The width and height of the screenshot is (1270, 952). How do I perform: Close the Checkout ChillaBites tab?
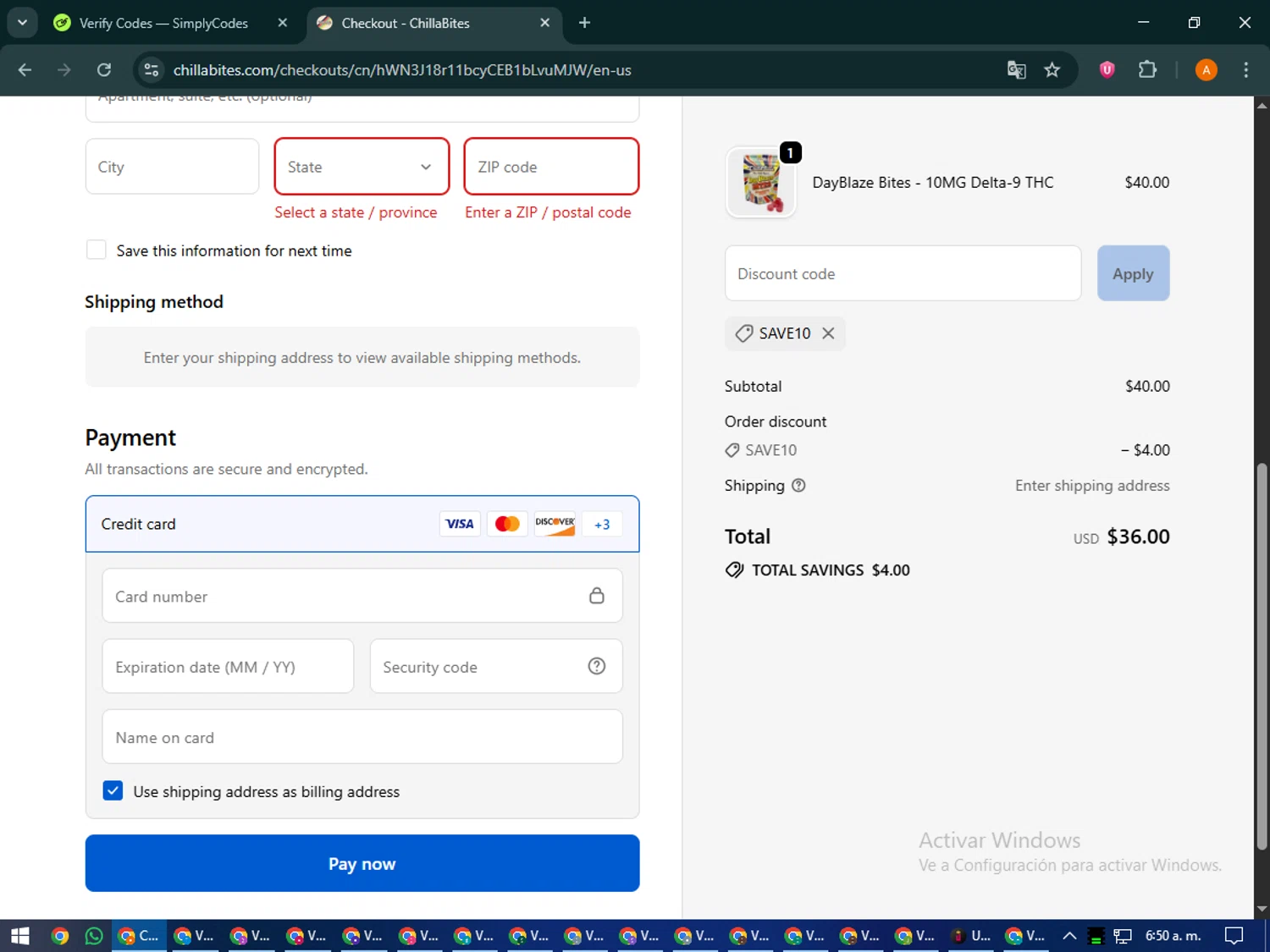544,23
